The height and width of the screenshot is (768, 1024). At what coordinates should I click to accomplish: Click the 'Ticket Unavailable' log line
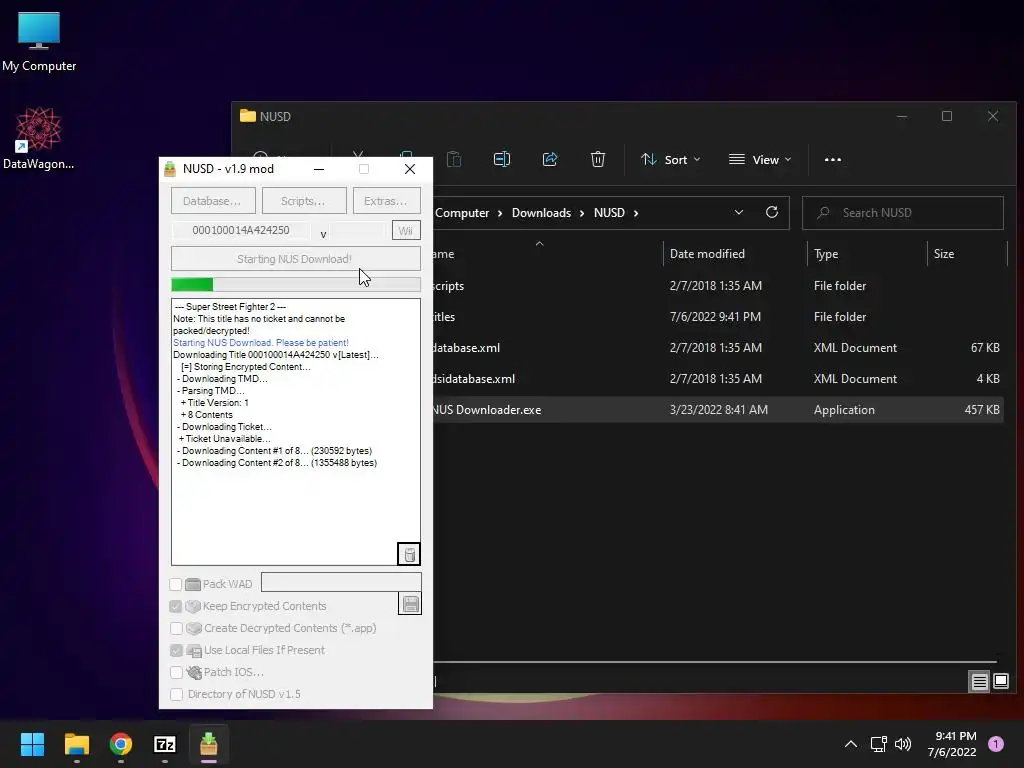pyautogui.click(x=225, y=439)
